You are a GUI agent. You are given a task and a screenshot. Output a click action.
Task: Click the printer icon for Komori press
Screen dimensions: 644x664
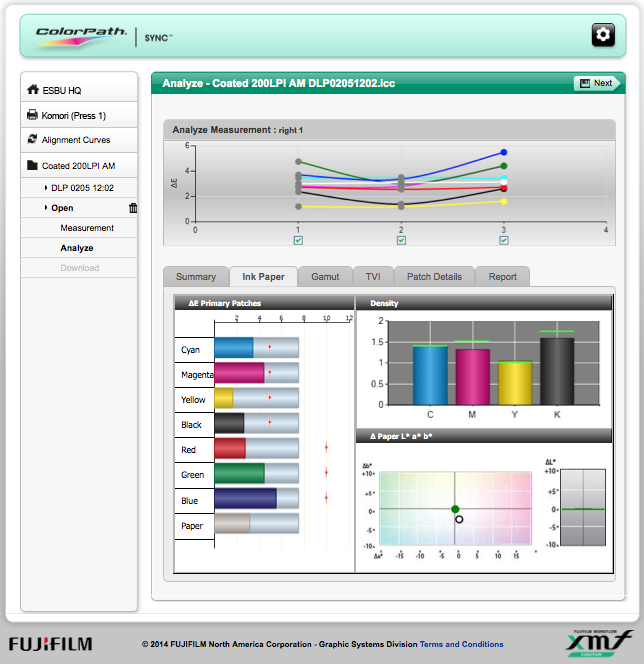coord(33,115)
